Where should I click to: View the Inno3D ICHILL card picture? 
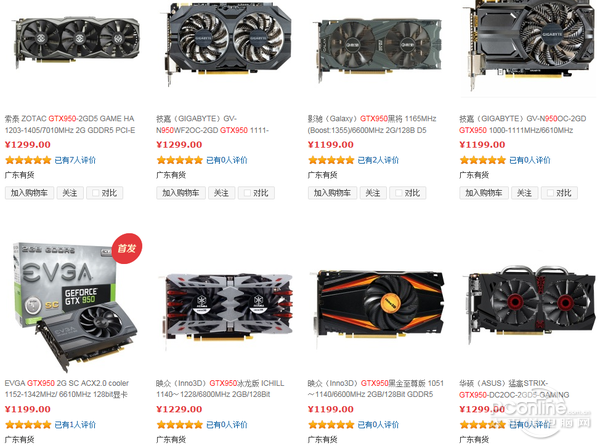(x=228, y=308)
